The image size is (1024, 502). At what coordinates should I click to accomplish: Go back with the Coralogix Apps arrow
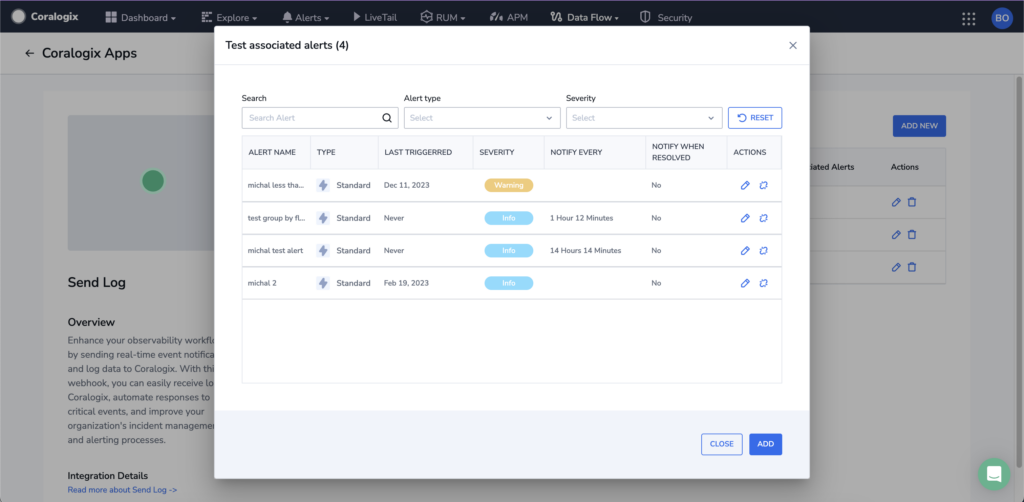pyautogui.click(x=29, y=54)
